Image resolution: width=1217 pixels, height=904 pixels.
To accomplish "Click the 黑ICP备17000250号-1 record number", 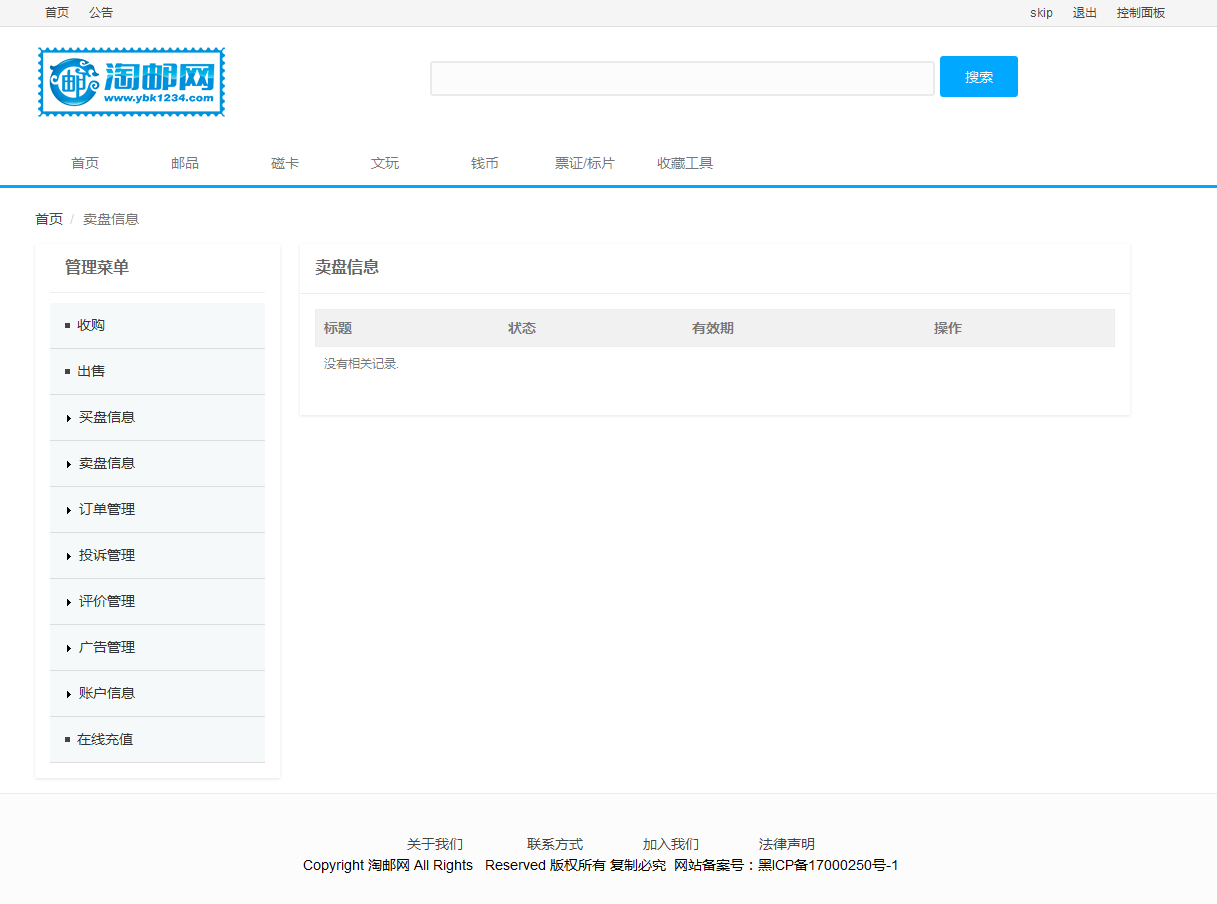I will point(828,865).
